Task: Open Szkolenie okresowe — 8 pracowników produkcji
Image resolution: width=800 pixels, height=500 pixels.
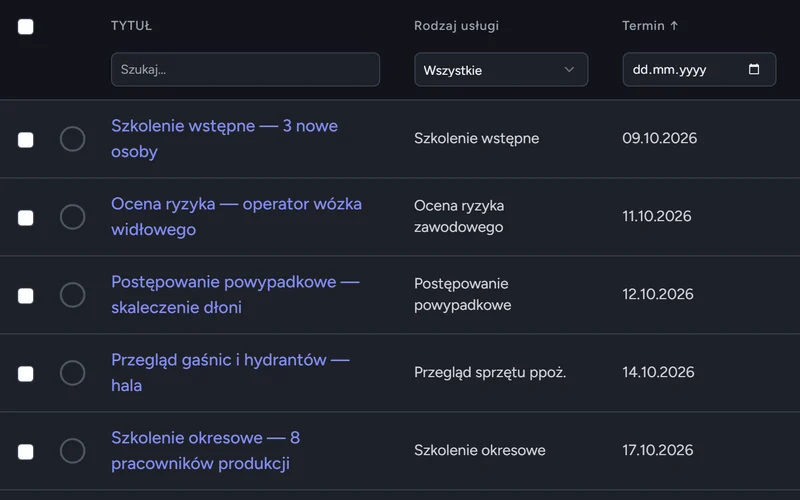Action: point(206,451)
